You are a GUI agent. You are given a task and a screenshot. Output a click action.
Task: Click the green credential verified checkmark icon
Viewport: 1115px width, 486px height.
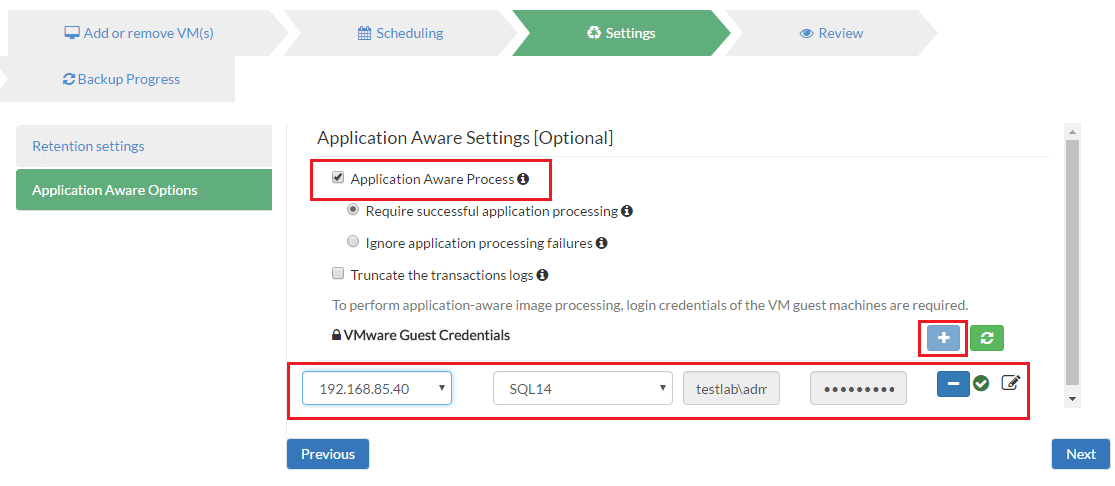[981, 384]
